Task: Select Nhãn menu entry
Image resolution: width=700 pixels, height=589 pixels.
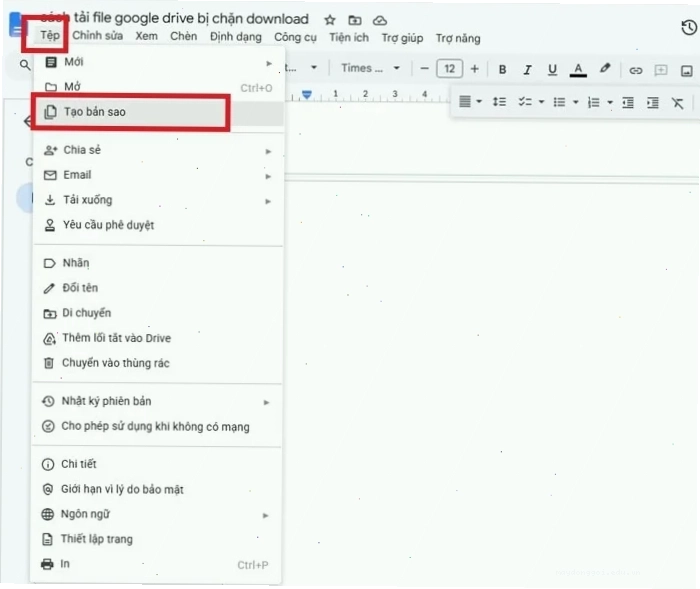Action: click(x=158, y=263)
